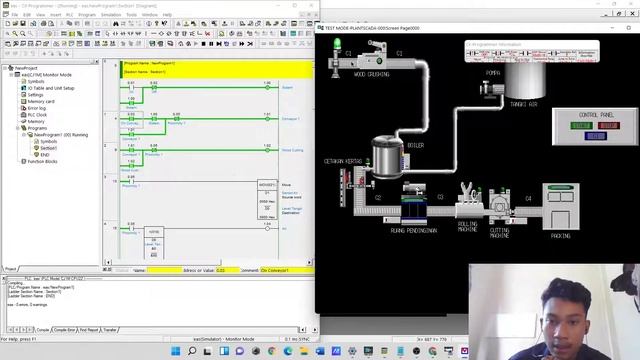Click the Save floppy-disk icon in CX-Programmer
The width and height of the screenshot is (640, 360).
pyautogui.click(x=23, y=24)
